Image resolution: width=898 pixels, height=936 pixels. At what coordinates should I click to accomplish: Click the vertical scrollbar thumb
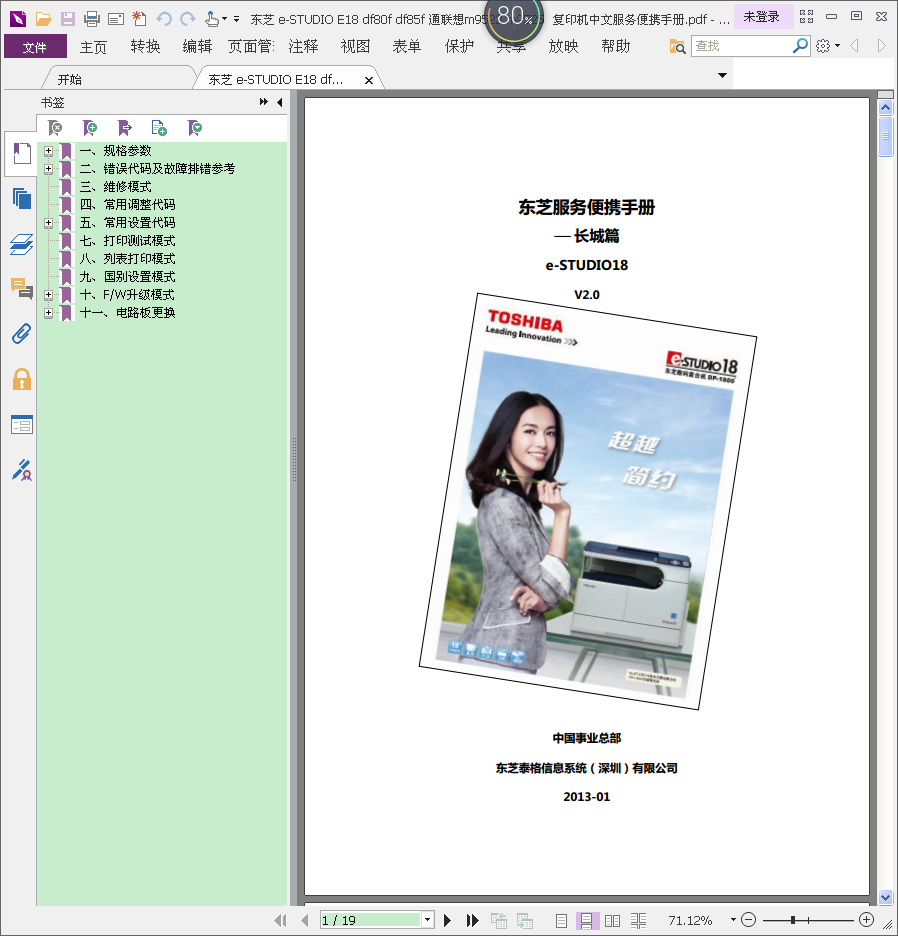(x=885, y=136)
